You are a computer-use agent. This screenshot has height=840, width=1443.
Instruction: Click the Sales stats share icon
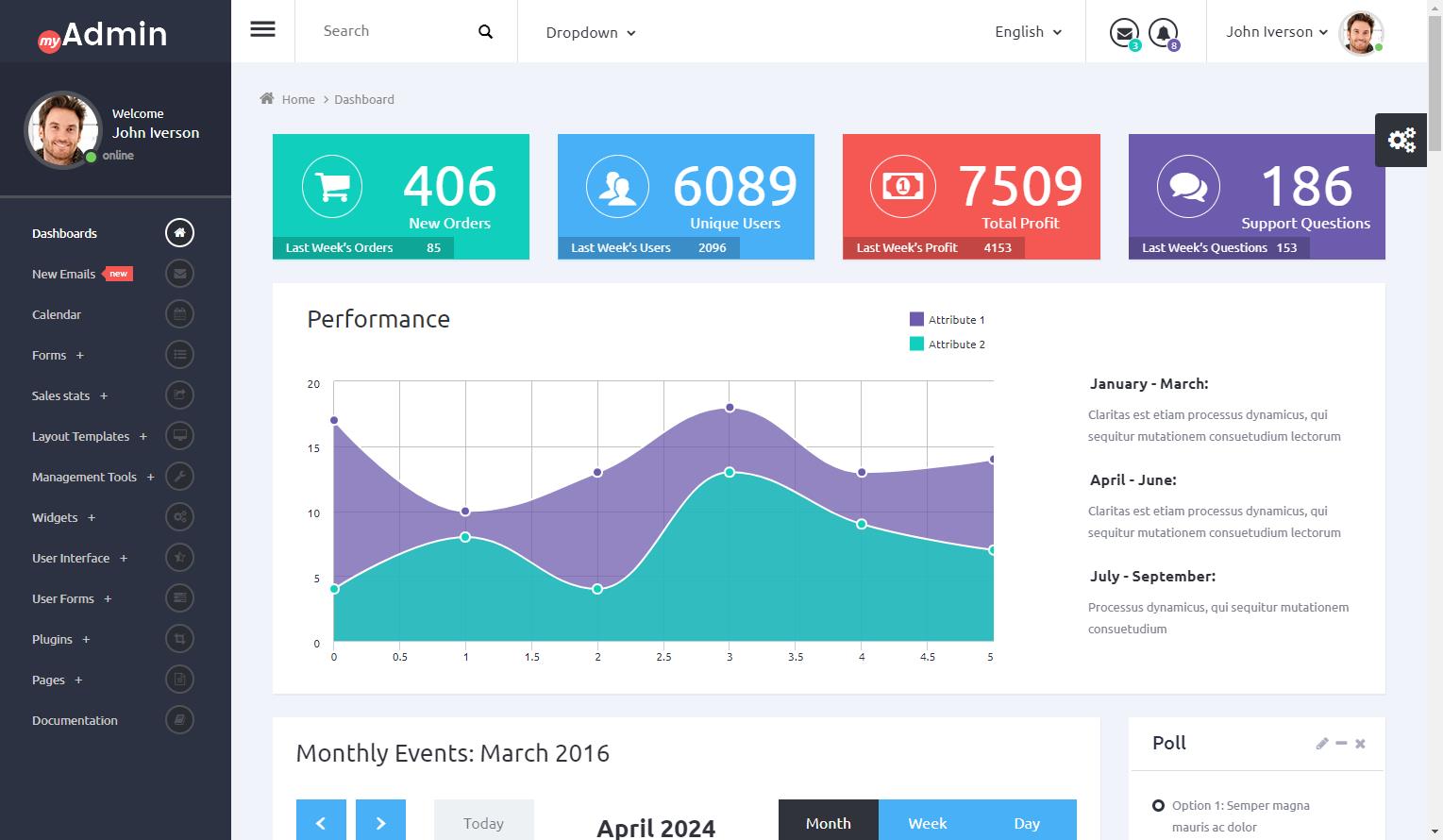179,395
